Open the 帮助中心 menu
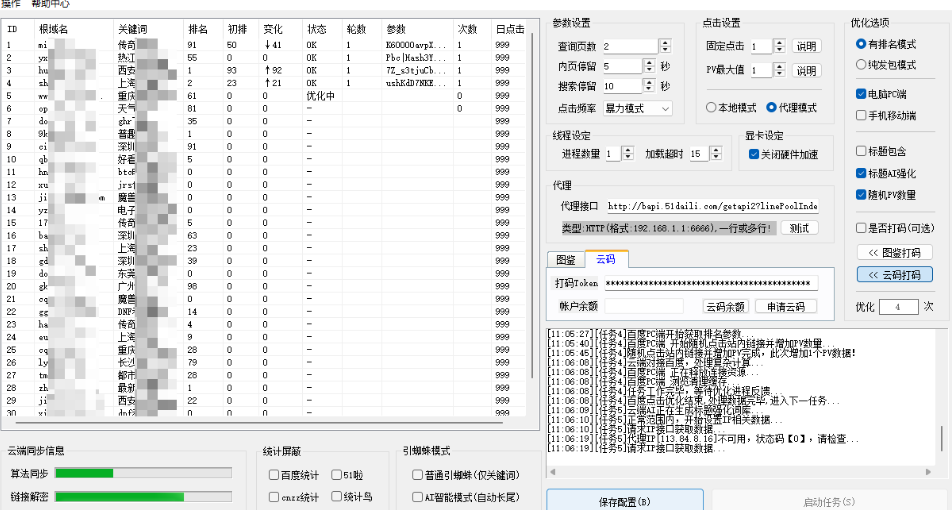Screen dimensions: 952x510 pyautogui.click(x=50, y=4)
